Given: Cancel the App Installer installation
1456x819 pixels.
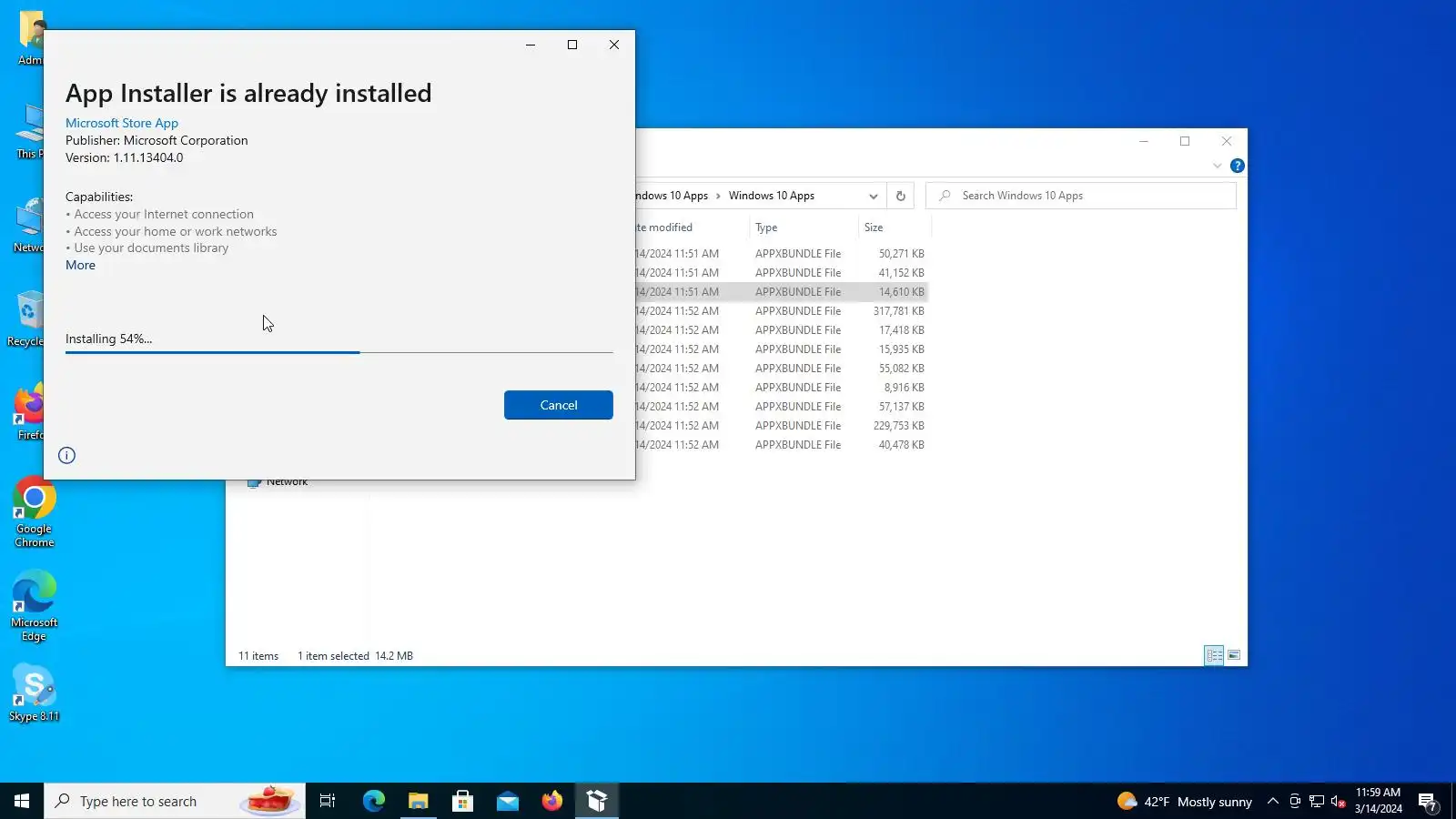Looking at the screenshot, I should [x=558, y=405].
